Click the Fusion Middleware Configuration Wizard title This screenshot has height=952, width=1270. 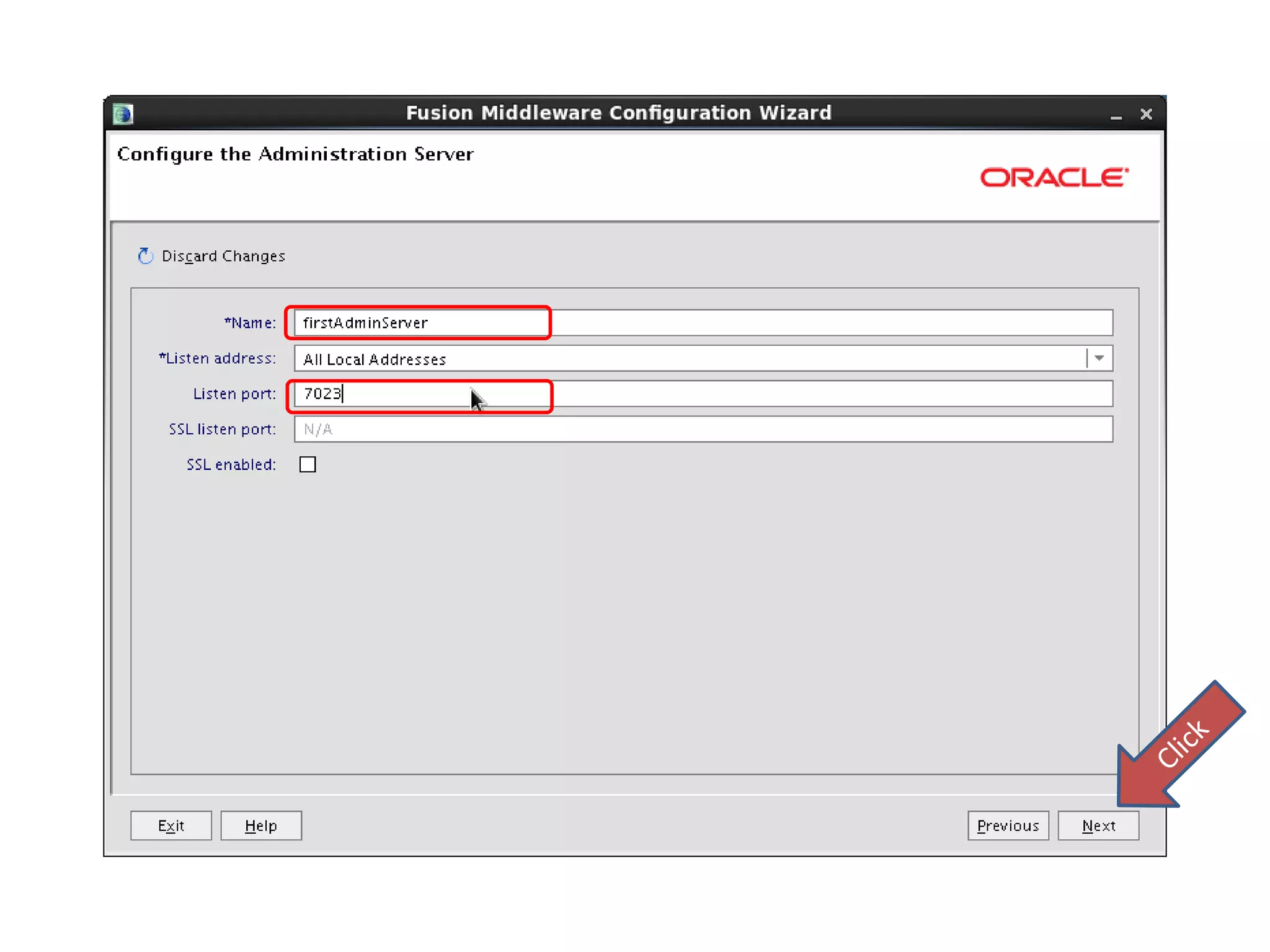point(618,113)
